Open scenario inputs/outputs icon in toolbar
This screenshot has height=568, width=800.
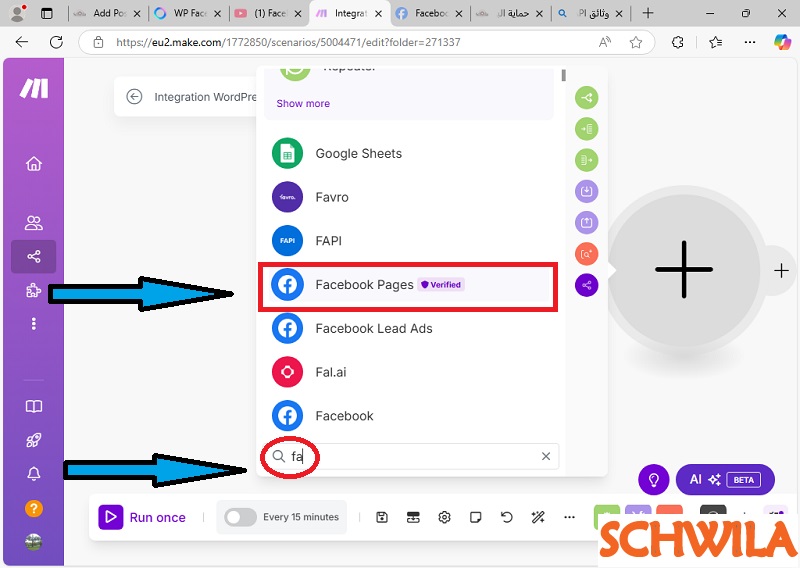coord(413,517)
